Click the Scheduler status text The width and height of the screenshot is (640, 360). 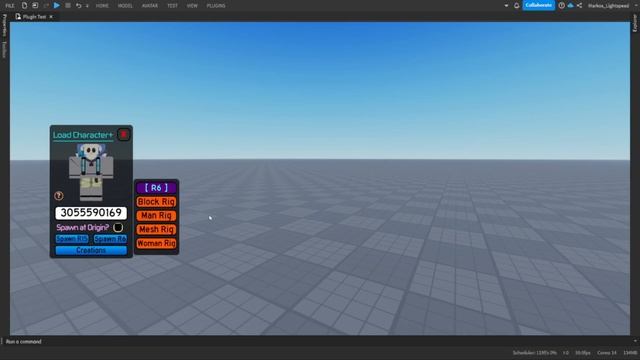[x=535, y=353]
